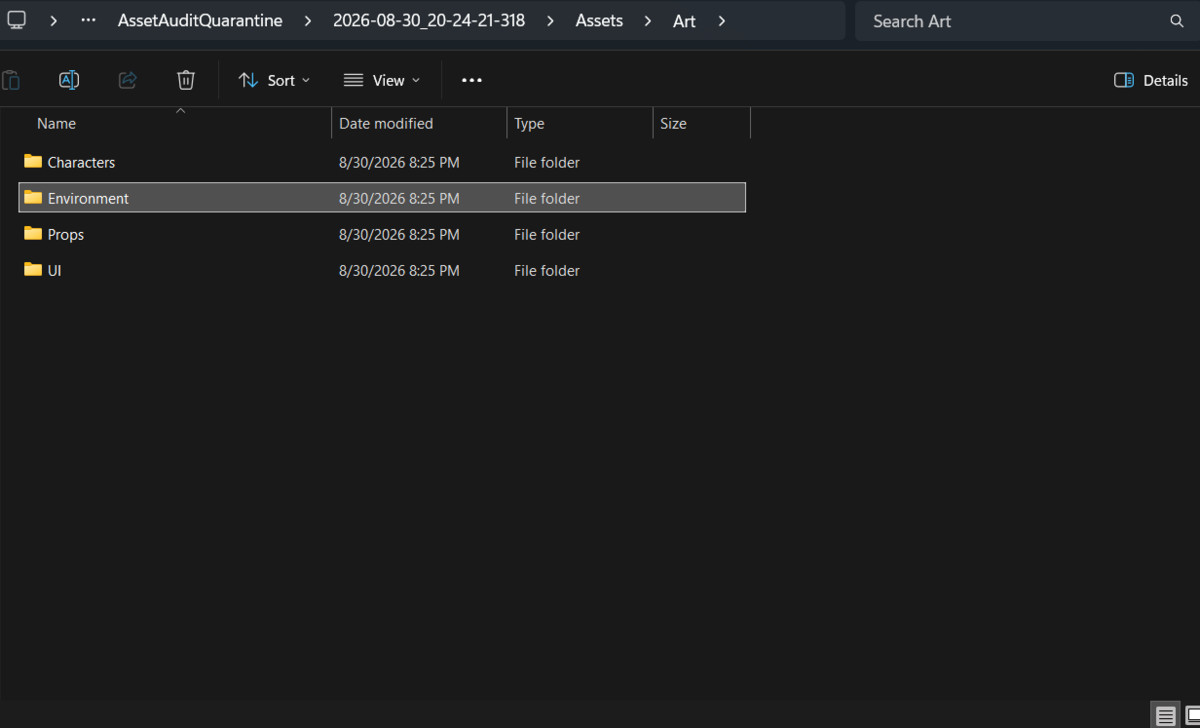Click the Props folder icon
Image resolution: width=1200 pixels, height=728 pixels.
tap(33, 233)
